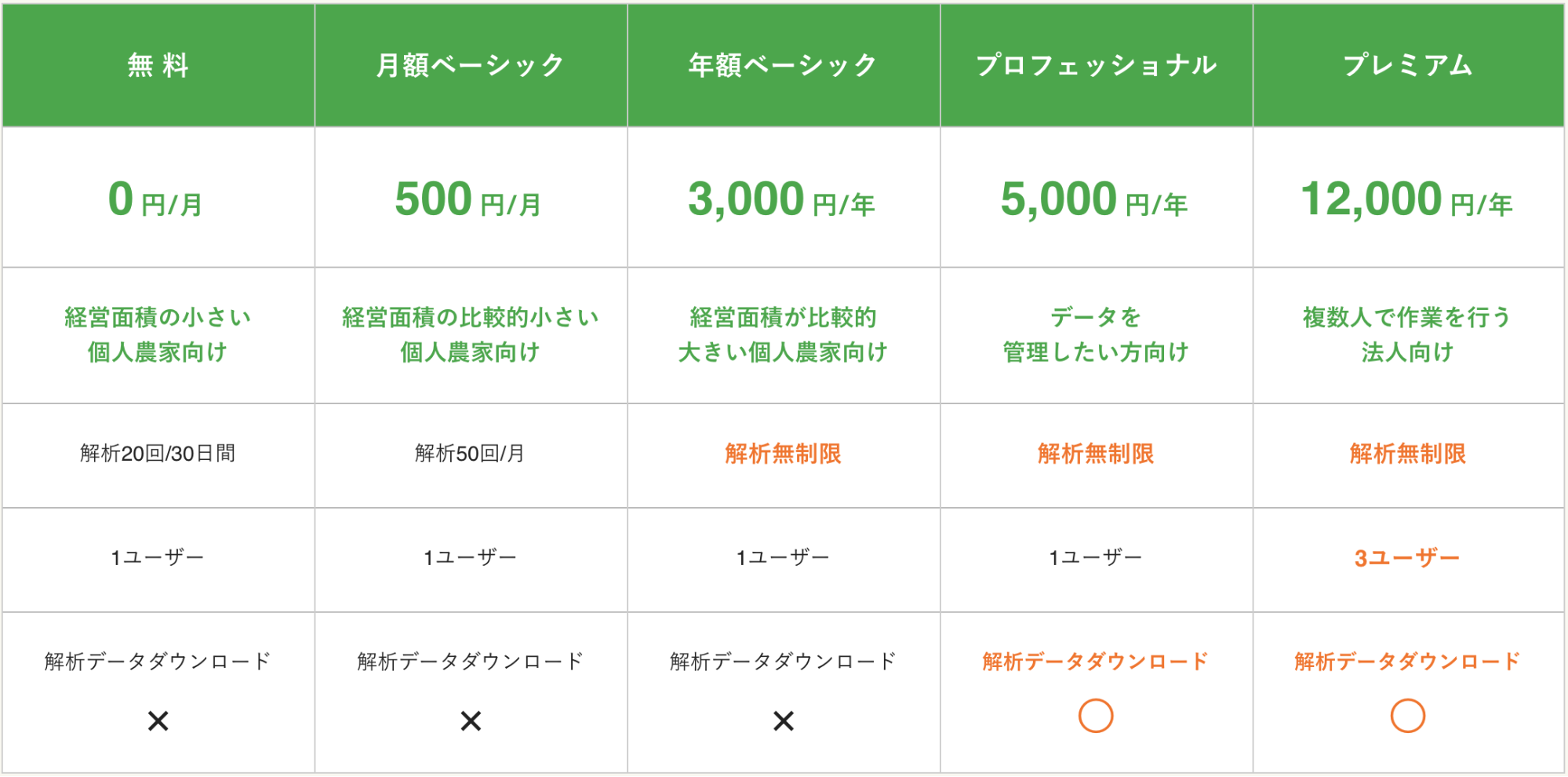Click the 12,000 円/年 price
Viewport: 1568px width, 777px height.
coord(1406,199)
